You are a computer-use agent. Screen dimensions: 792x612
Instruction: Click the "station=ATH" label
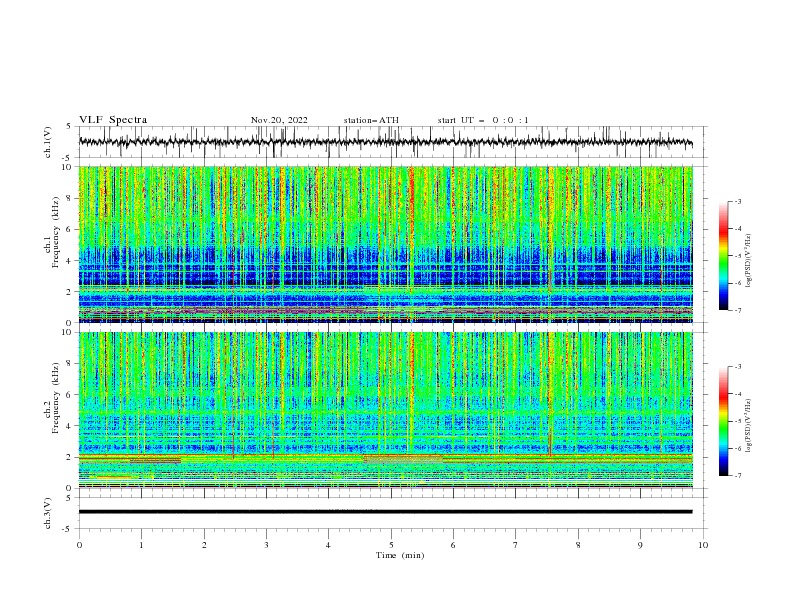371,120
